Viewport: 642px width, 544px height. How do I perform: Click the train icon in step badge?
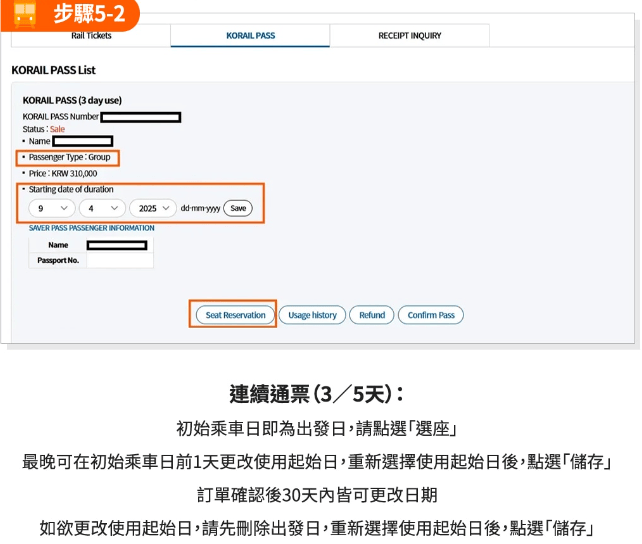click(x=25, y=13)
